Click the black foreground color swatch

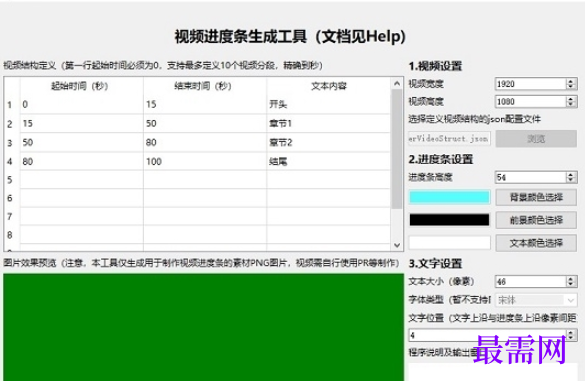449,220
